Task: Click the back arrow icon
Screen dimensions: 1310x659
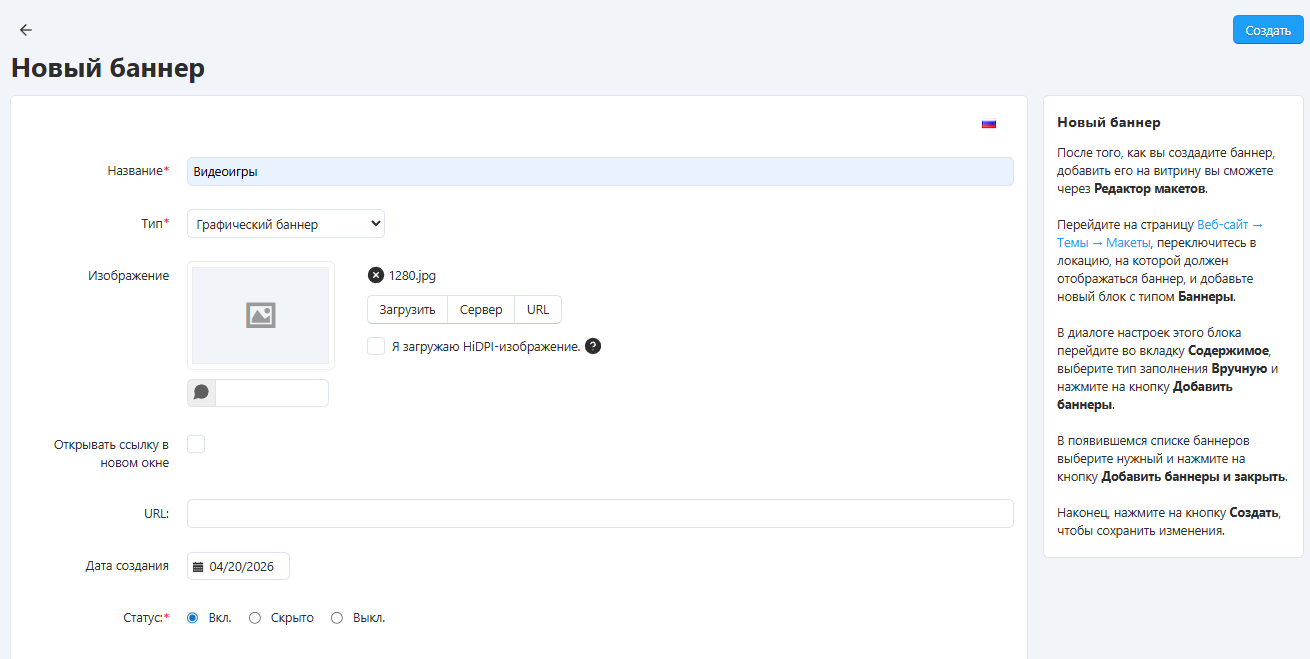Action: click(26, 30)
